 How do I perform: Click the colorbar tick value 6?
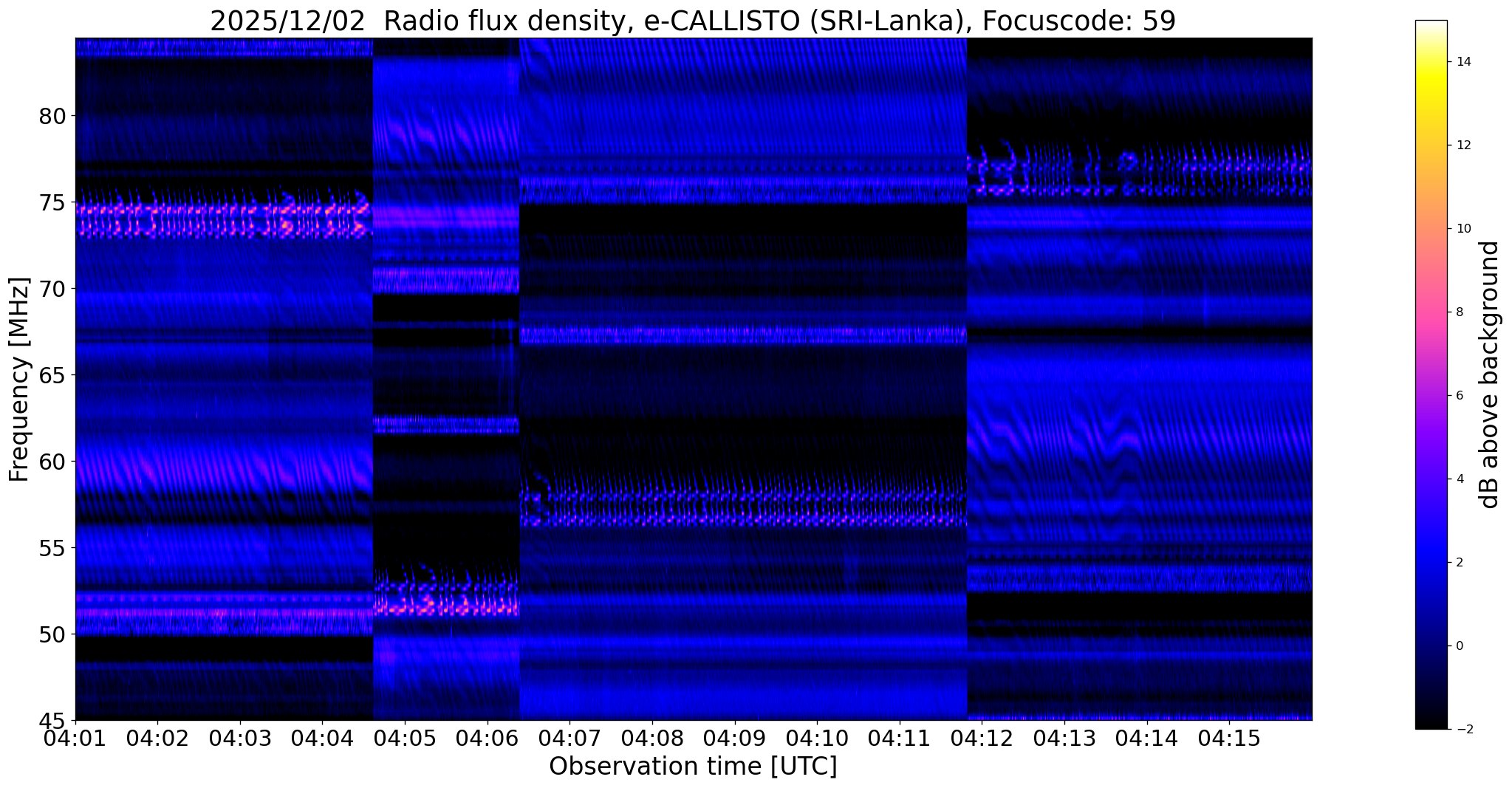[1459, 396]
